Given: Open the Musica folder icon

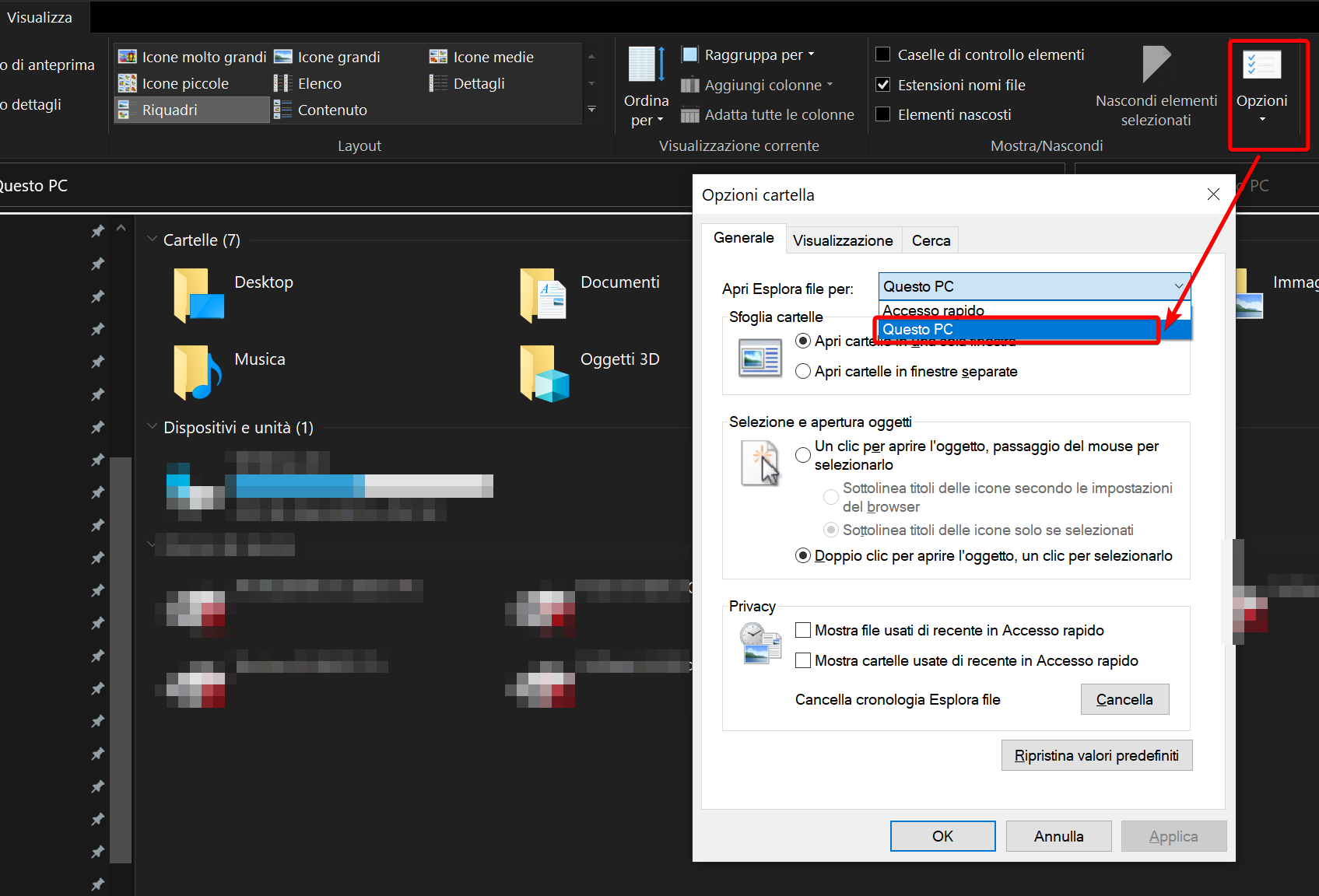Looking at the screenshot, I should 198,372.
